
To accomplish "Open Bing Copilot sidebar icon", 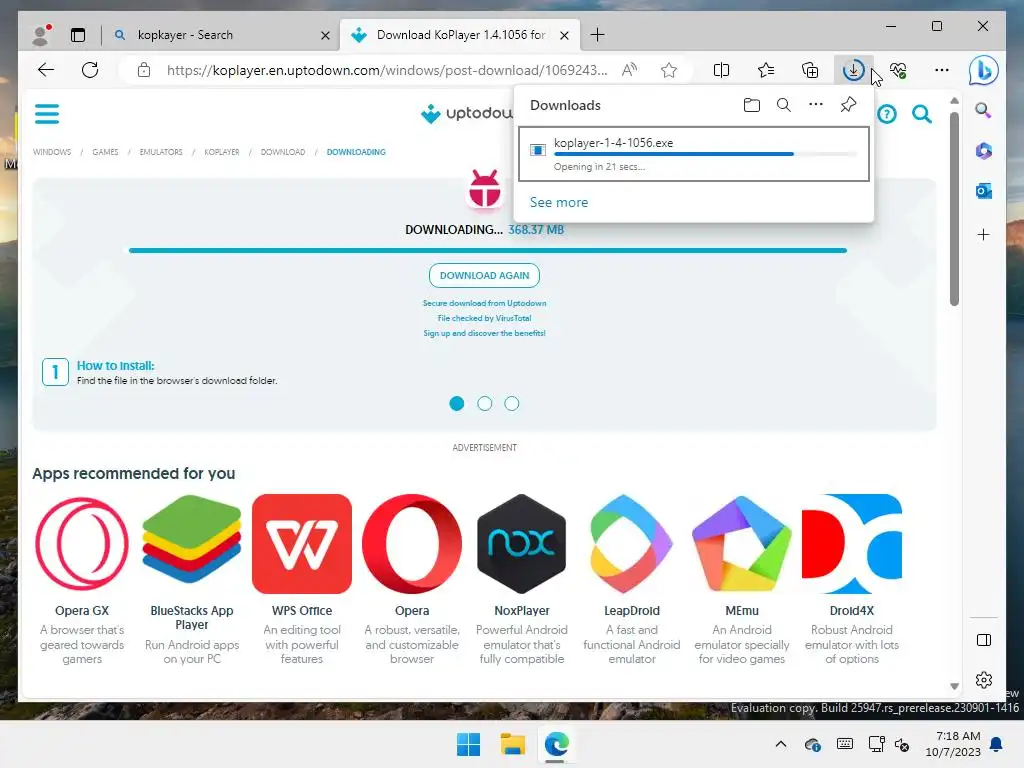I will pyautogui.click(x=984, y=70).
